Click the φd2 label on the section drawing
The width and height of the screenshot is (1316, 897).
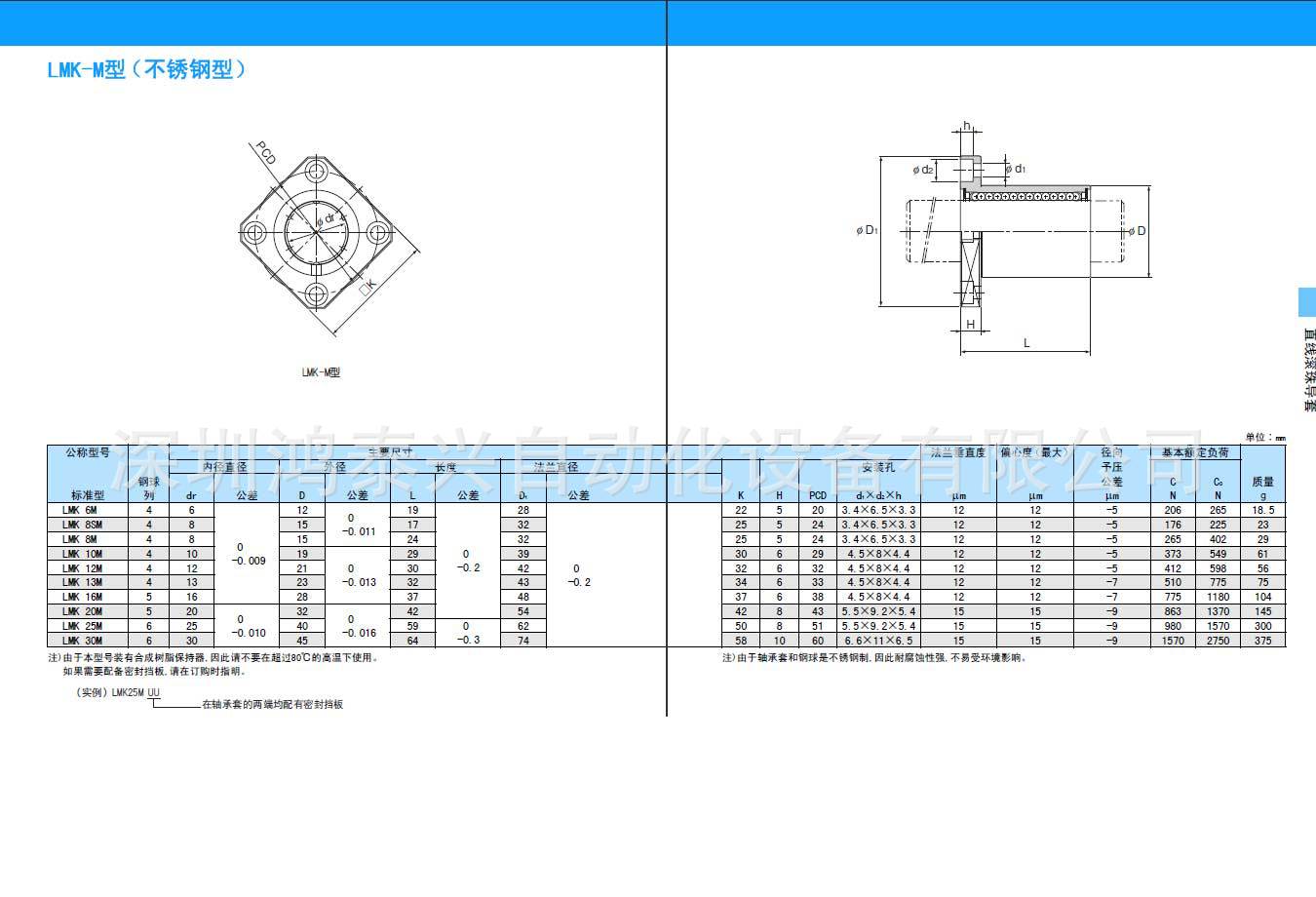[x=923, y=170]
